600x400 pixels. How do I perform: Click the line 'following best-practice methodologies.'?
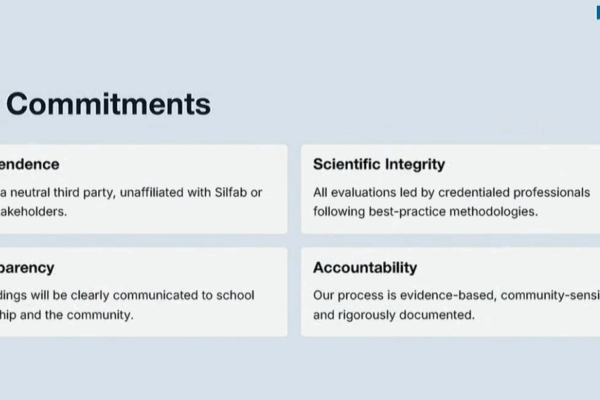coord(426,211)
